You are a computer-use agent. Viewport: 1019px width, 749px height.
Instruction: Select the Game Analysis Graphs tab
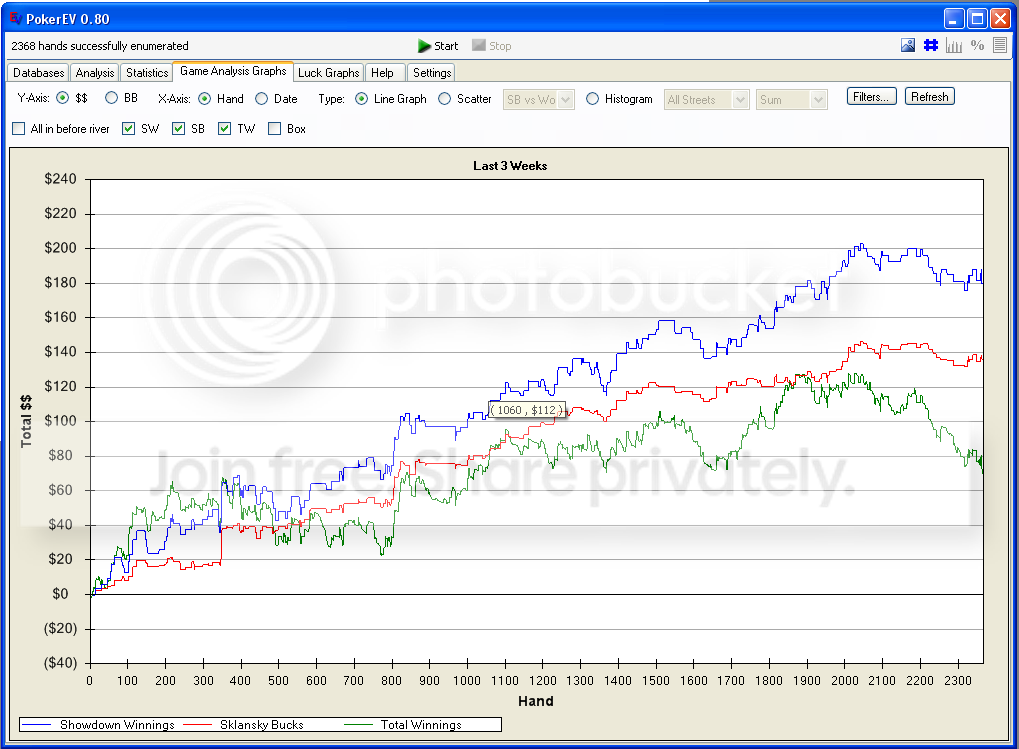233,71
